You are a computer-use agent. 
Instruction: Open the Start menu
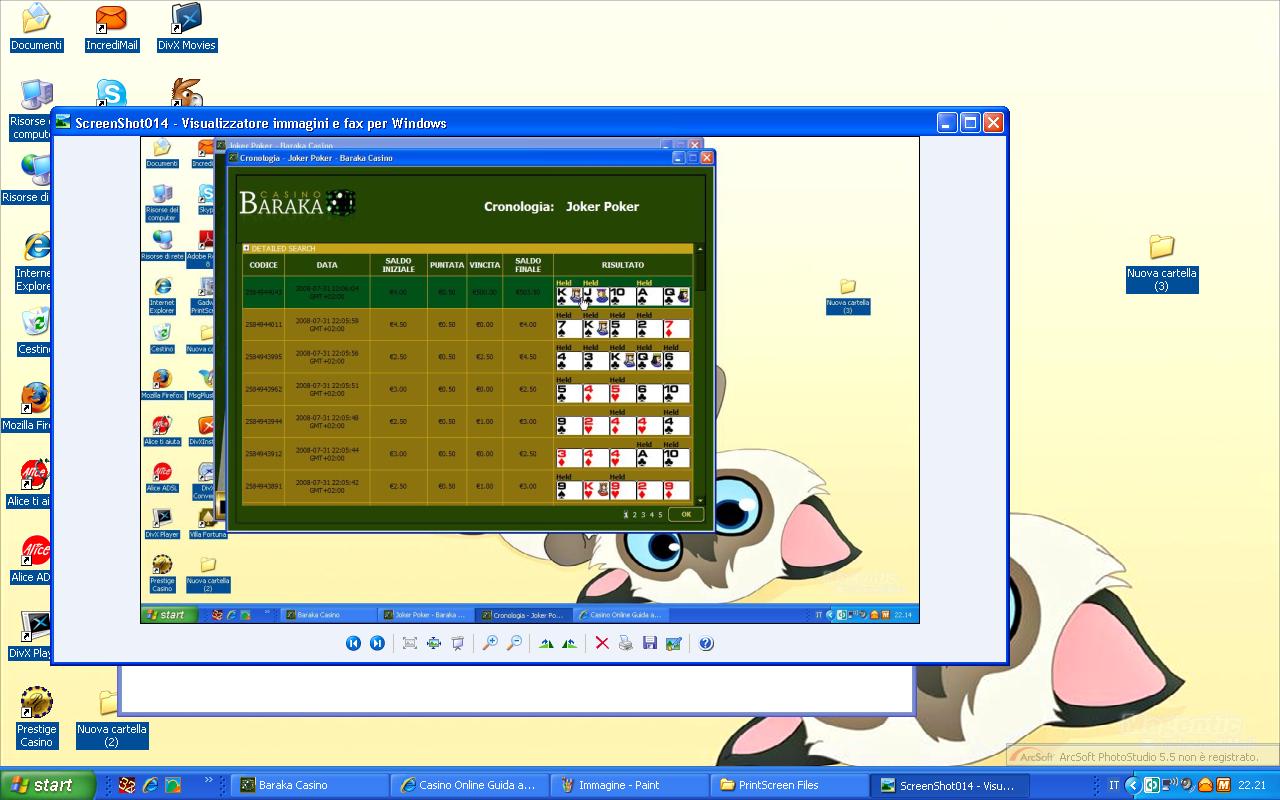(48, 785)
